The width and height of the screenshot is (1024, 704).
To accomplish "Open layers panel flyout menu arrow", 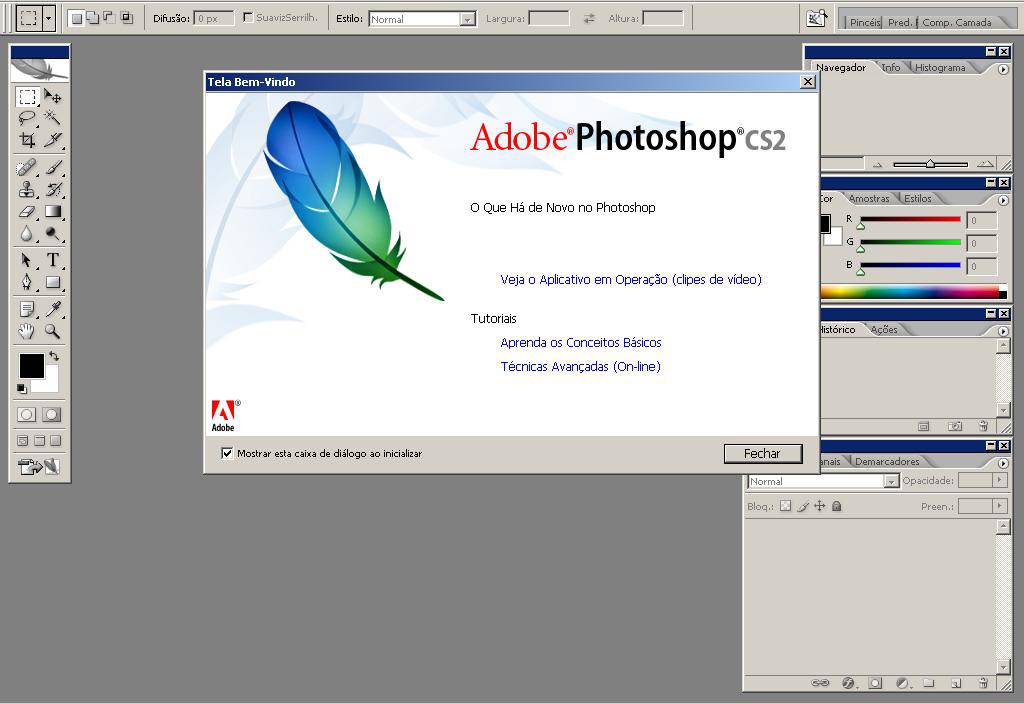I will (1004, 463).
